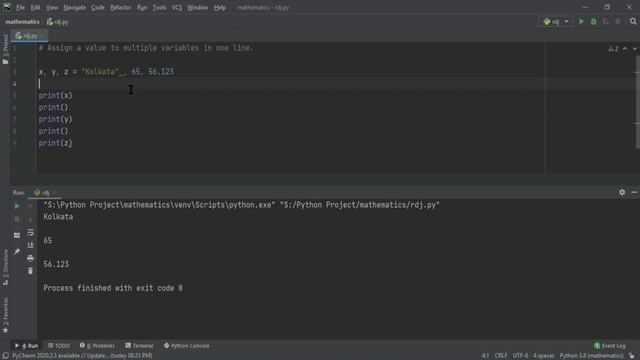
Task: Click the PyCharm logo in title bar
Action: 7,7
